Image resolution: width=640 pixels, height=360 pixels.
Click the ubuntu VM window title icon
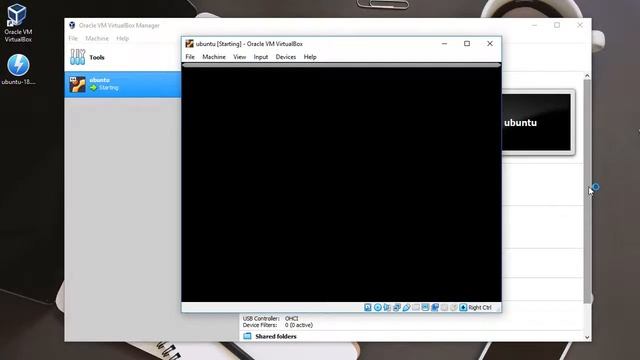pos(189,44)
